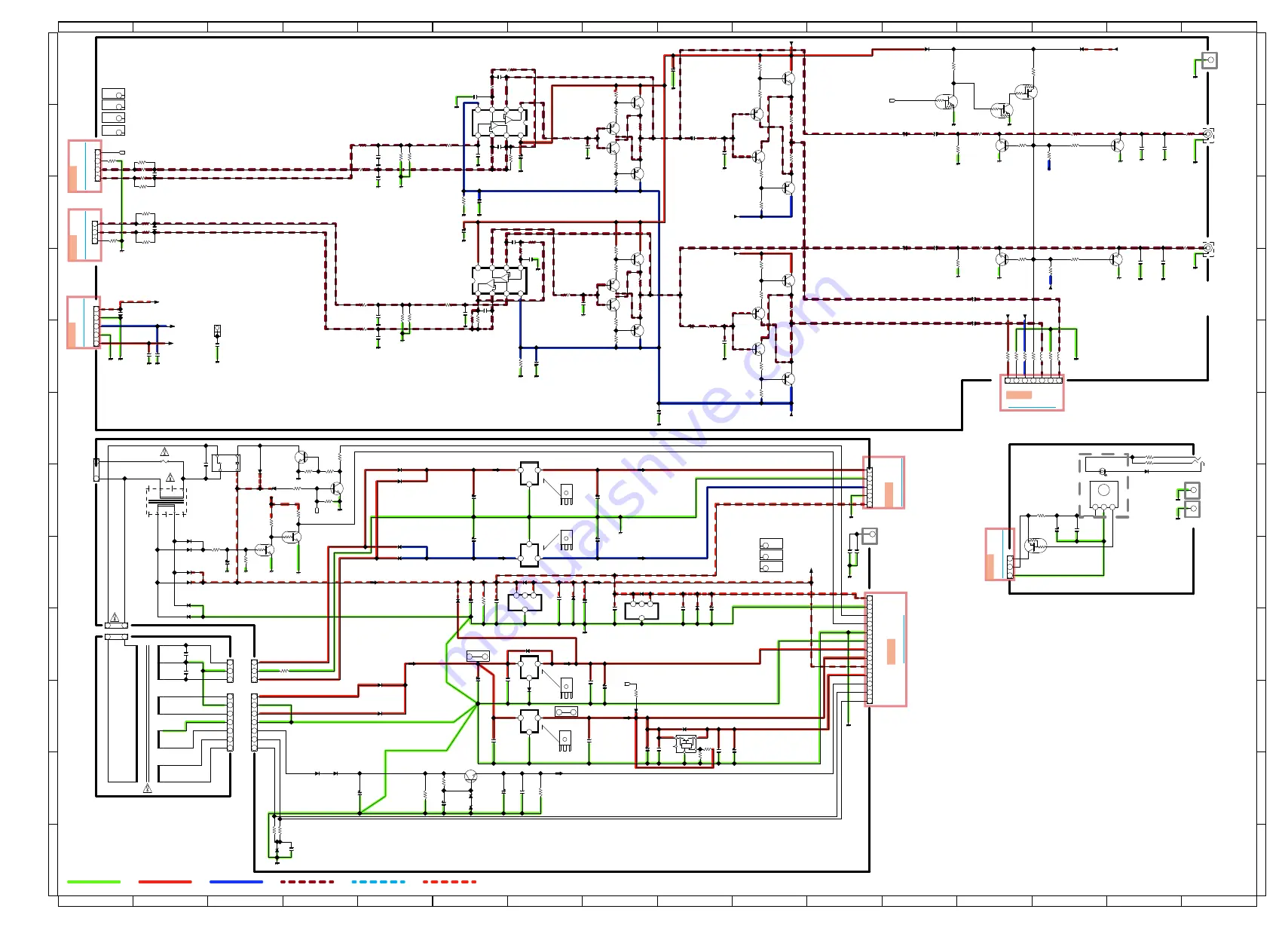Viewport: 1282px width, 952px height.
Task: Click the lower dashed op-amp IC block
Action: point(500,280)
